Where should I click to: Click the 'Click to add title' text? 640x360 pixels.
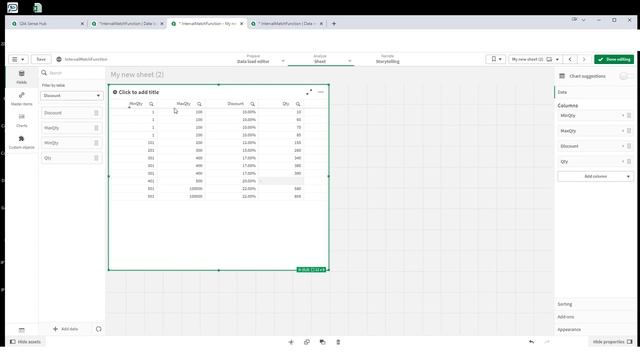click(139, 92)
